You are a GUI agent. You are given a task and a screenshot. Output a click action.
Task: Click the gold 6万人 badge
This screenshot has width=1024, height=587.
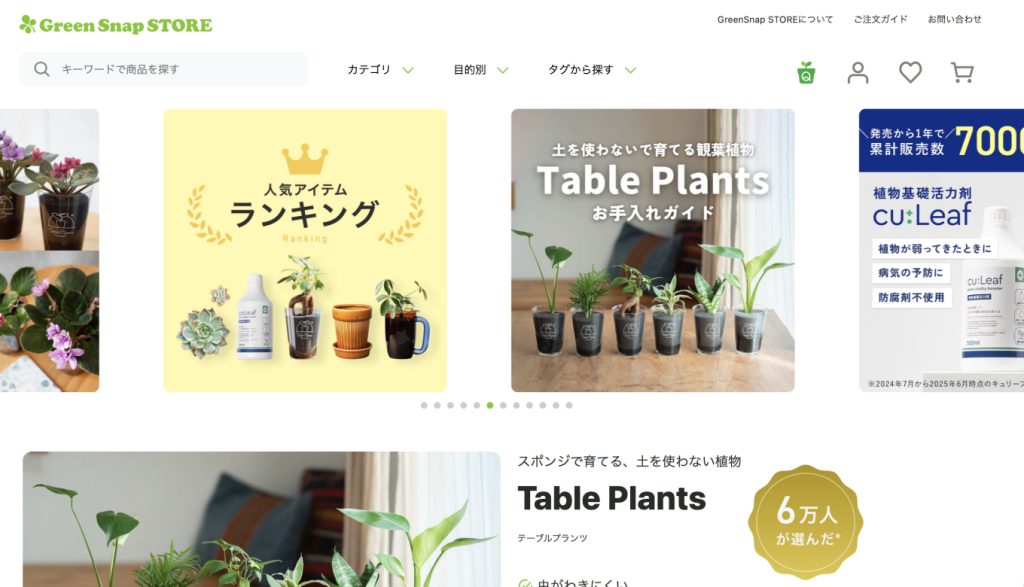click(805, 521)
